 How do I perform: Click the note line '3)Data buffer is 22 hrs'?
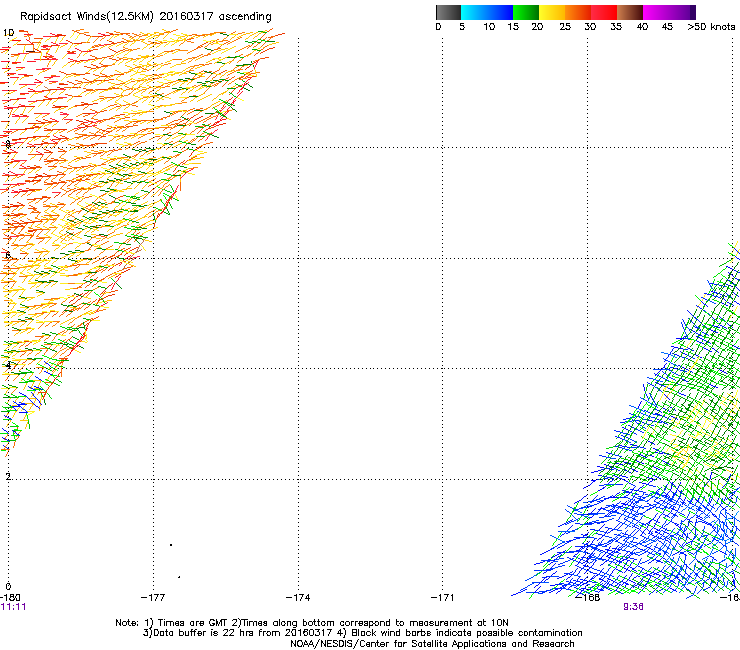362,633
